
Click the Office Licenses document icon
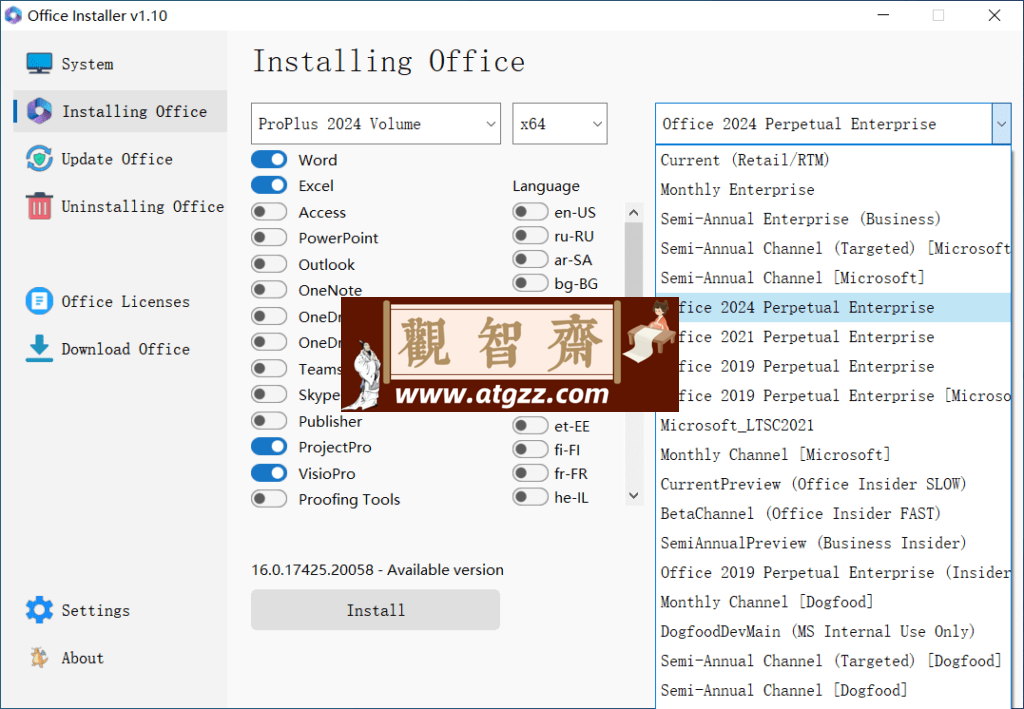(39, 301)
